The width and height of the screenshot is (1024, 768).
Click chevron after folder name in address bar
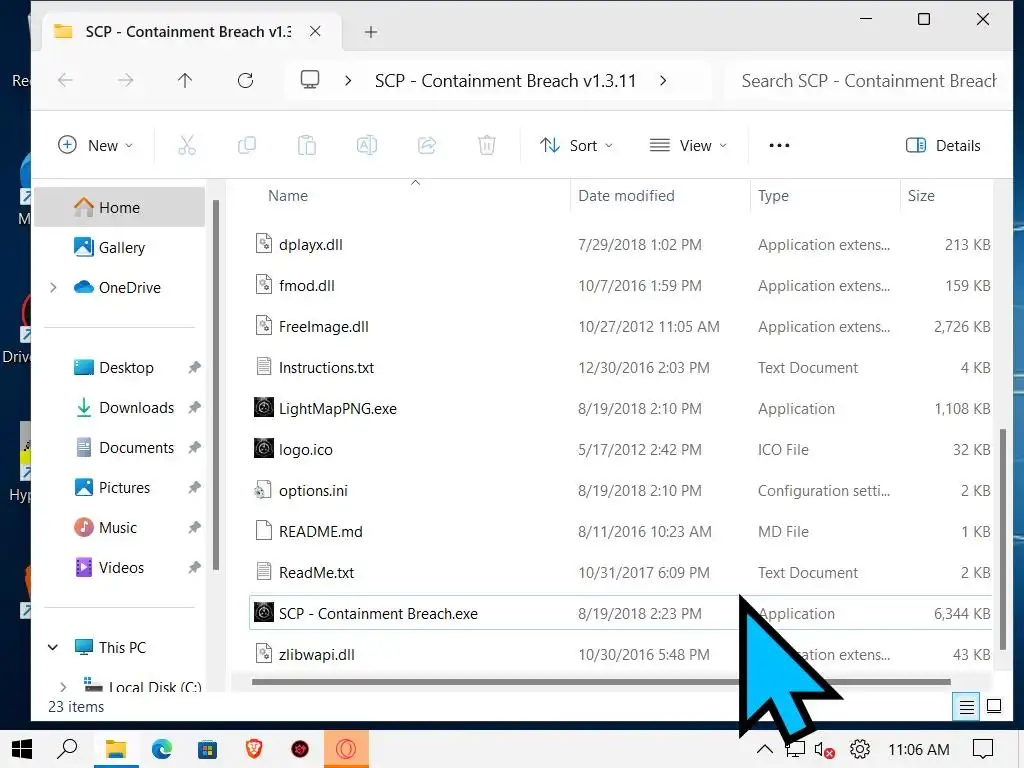click(663, 80)
